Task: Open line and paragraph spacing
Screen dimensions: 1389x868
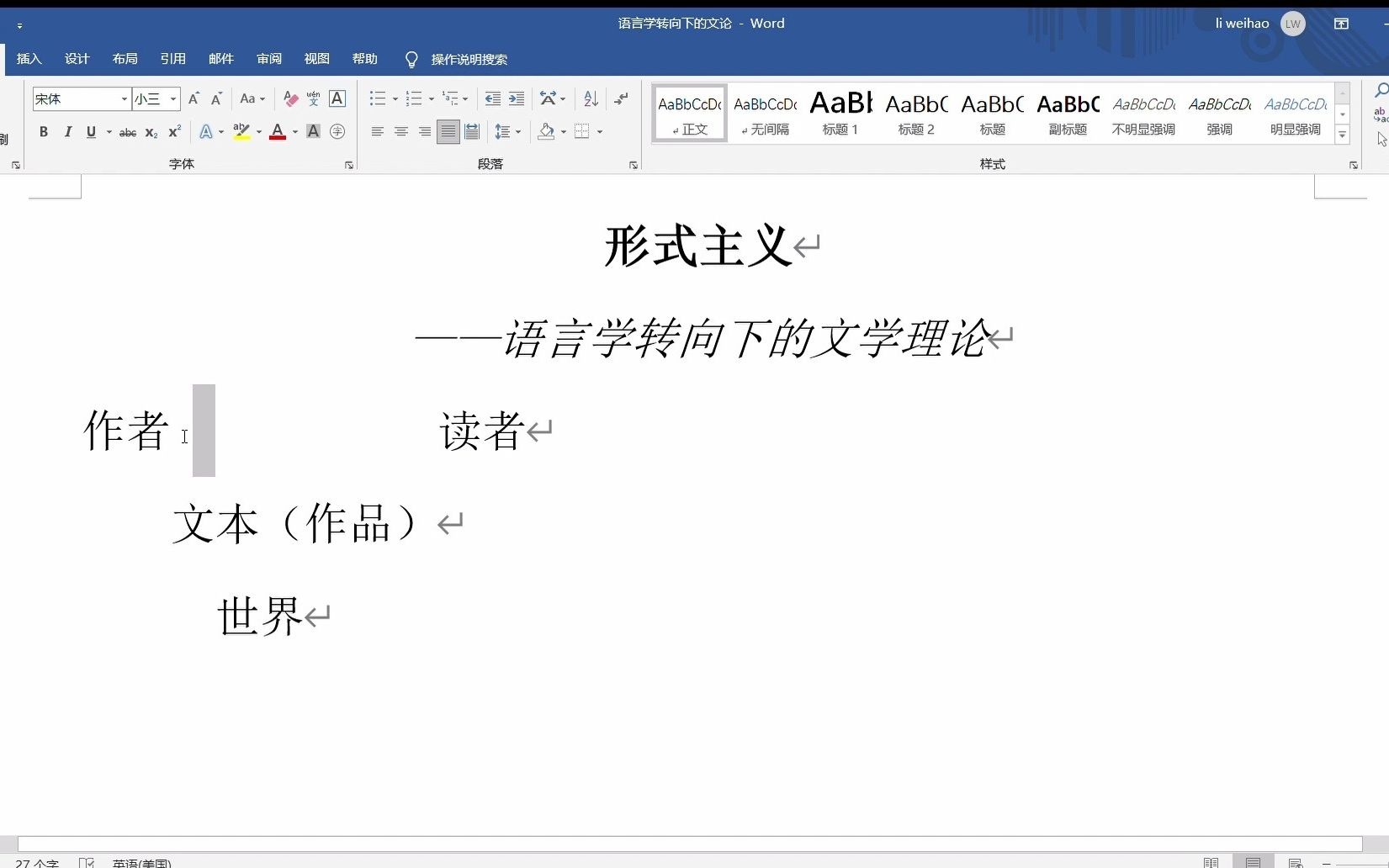Action: 502,131
